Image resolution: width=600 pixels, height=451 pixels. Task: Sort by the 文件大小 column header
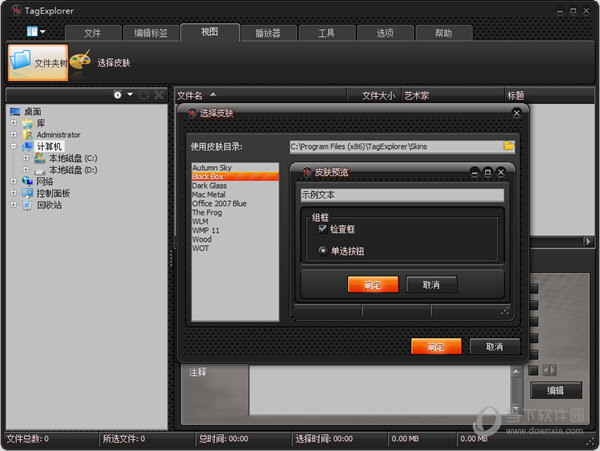pos(374,95)
